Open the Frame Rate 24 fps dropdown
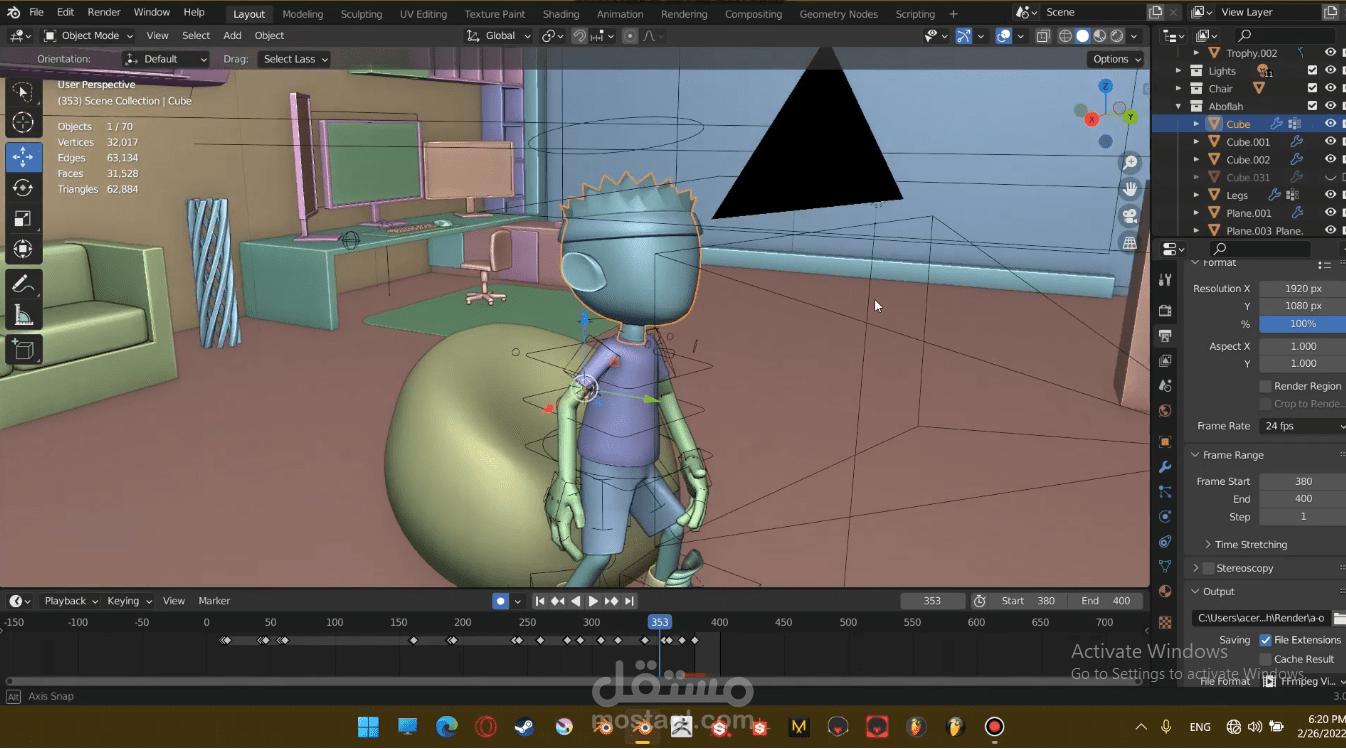 pos(1302,426)
